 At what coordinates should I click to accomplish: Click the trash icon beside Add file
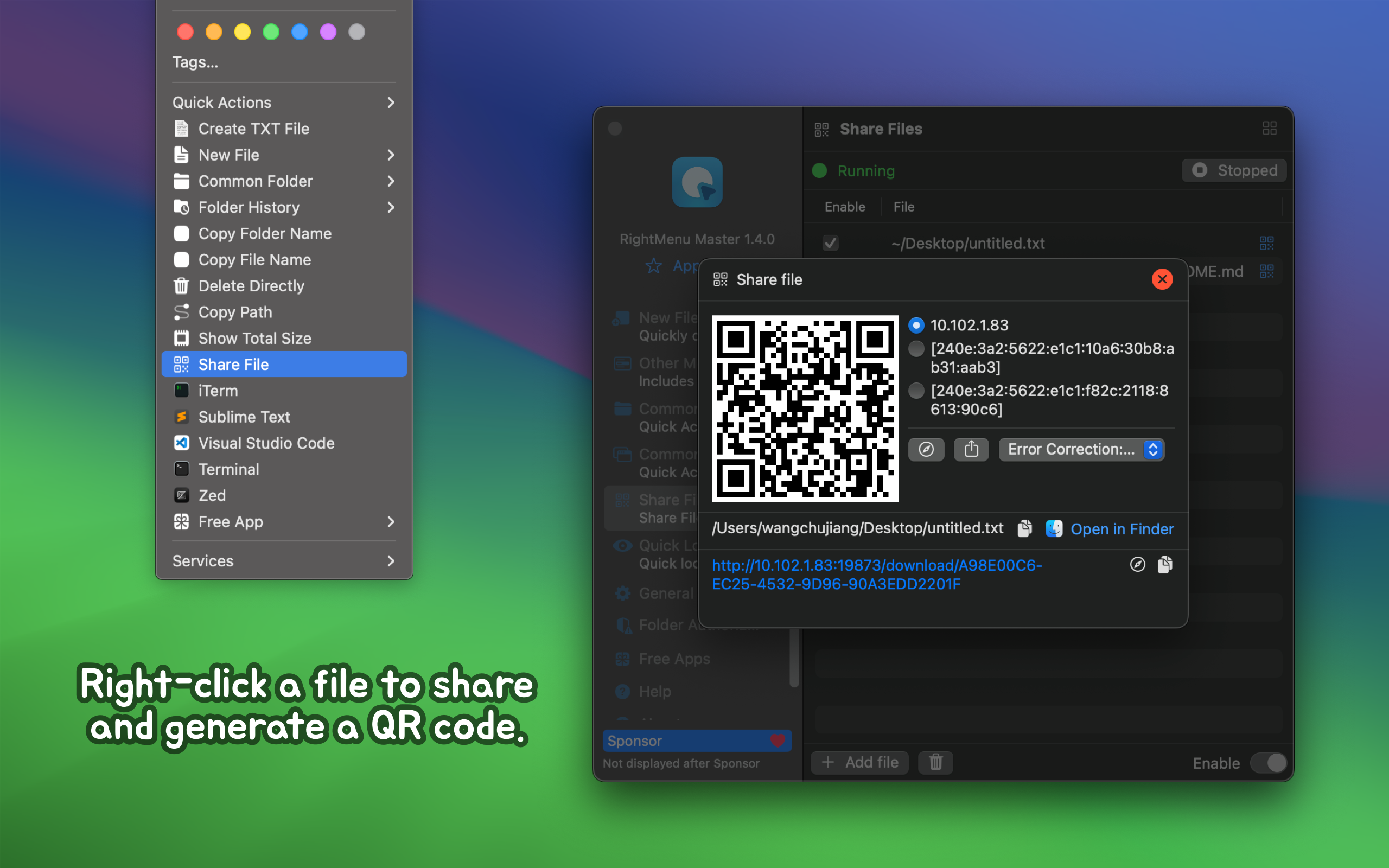935,762
